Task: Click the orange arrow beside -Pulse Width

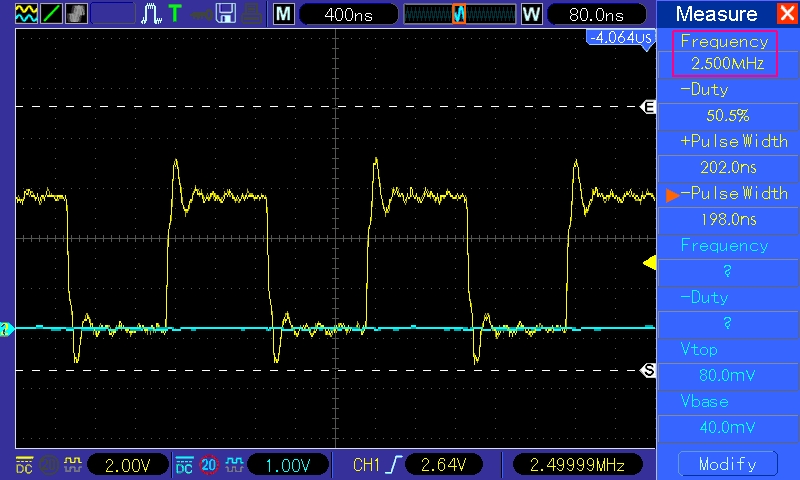Action: (x=672, y=195)
